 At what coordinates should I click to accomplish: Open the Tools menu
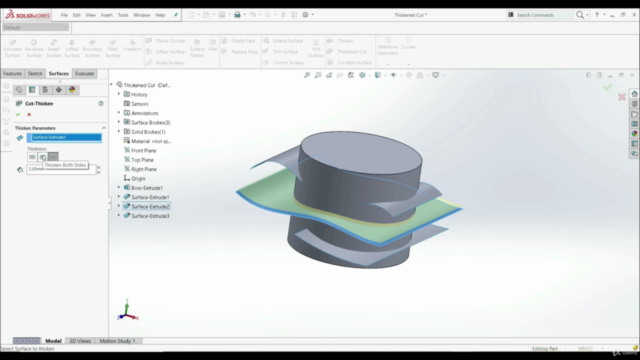click(123, 15)
